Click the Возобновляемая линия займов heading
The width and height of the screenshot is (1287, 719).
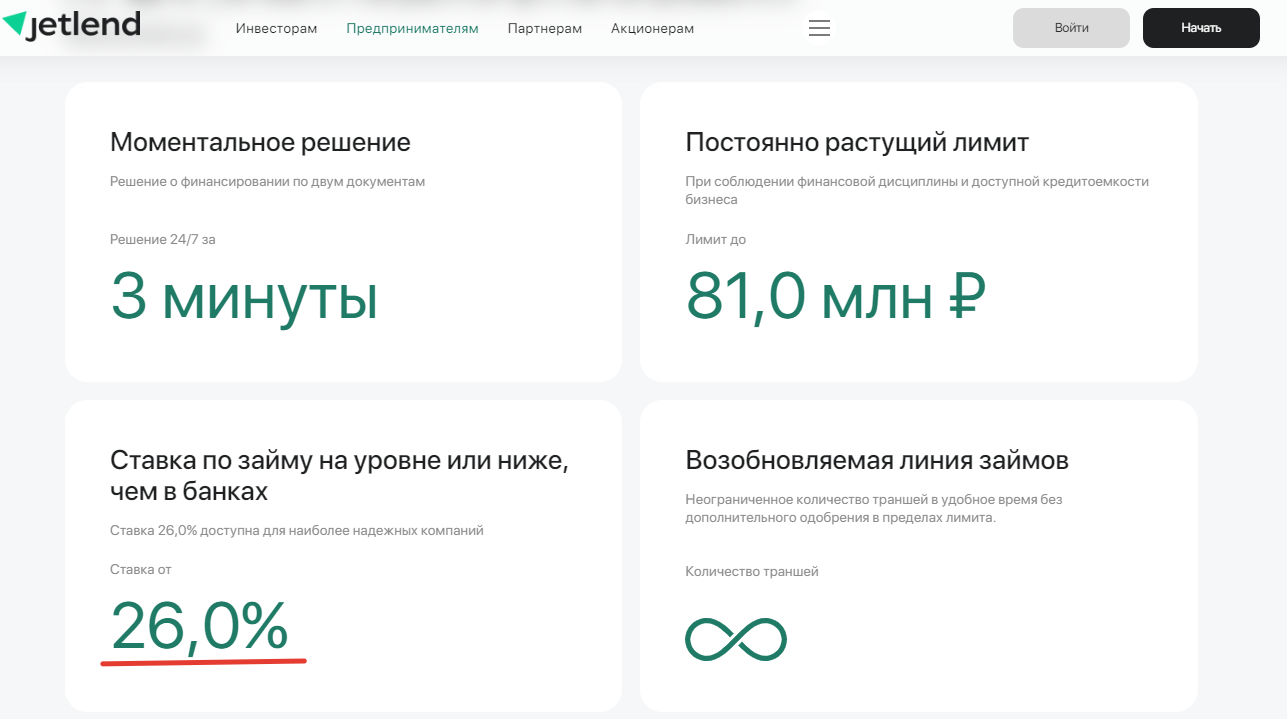pyautogui.click(x=876, y=460)
